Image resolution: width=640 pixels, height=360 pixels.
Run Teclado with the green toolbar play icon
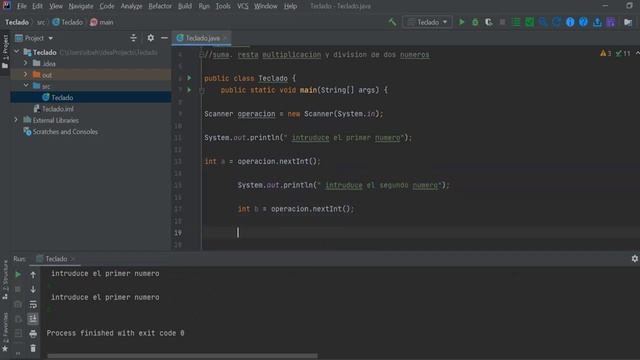tap(462, 22)
